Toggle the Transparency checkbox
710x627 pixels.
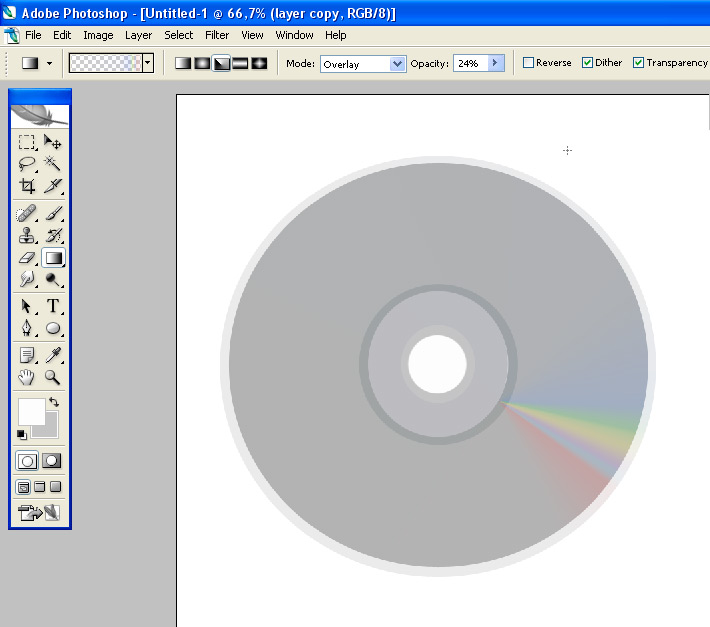click(x=638, y=63)
